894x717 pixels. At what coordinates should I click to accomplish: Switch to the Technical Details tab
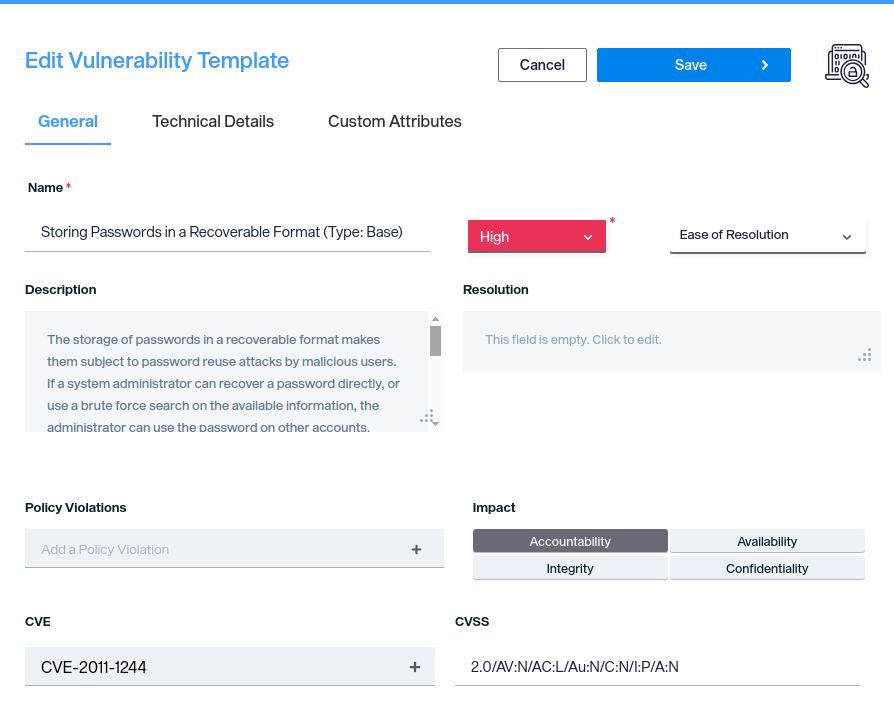[x=213, y=122]
